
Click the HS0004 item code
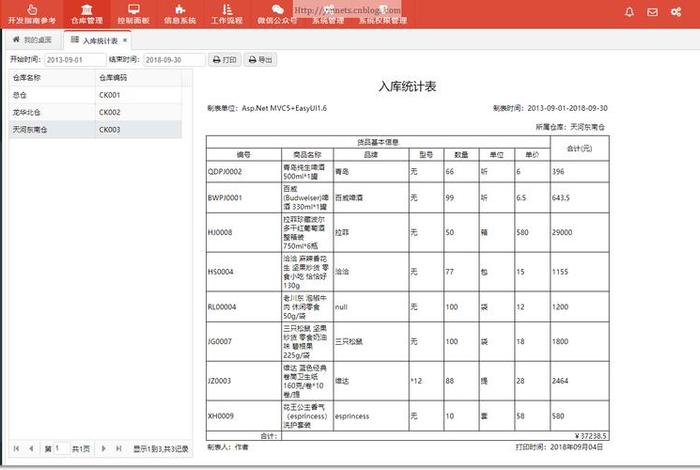221,272
